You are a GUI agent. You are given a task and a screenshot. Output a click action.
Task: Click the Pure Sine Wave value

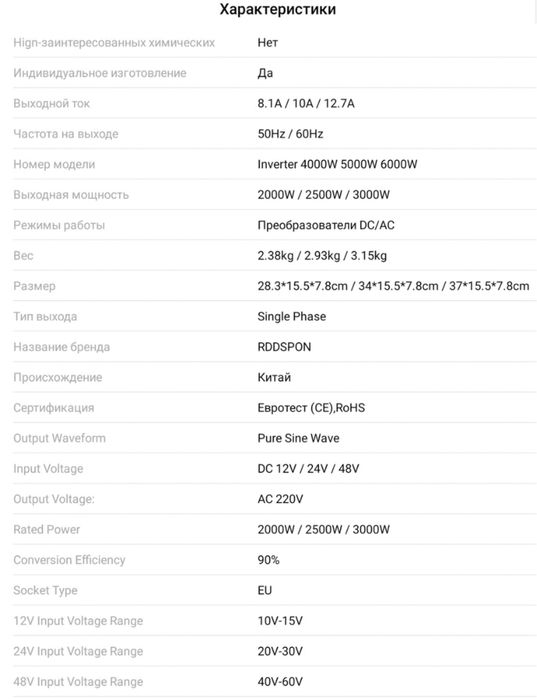[x=298, y=438]
